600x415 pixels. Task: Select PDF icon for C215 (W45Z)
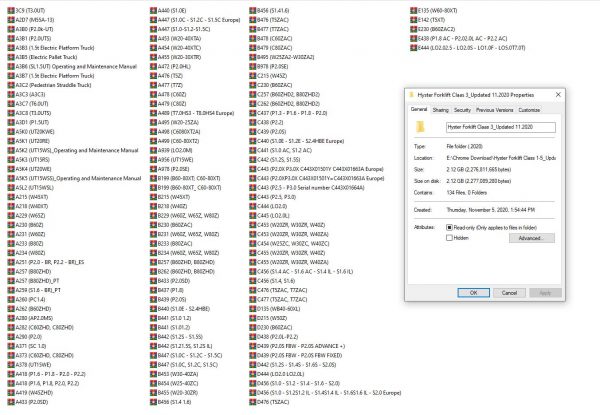pyautogui.click(x=253, y=76)
